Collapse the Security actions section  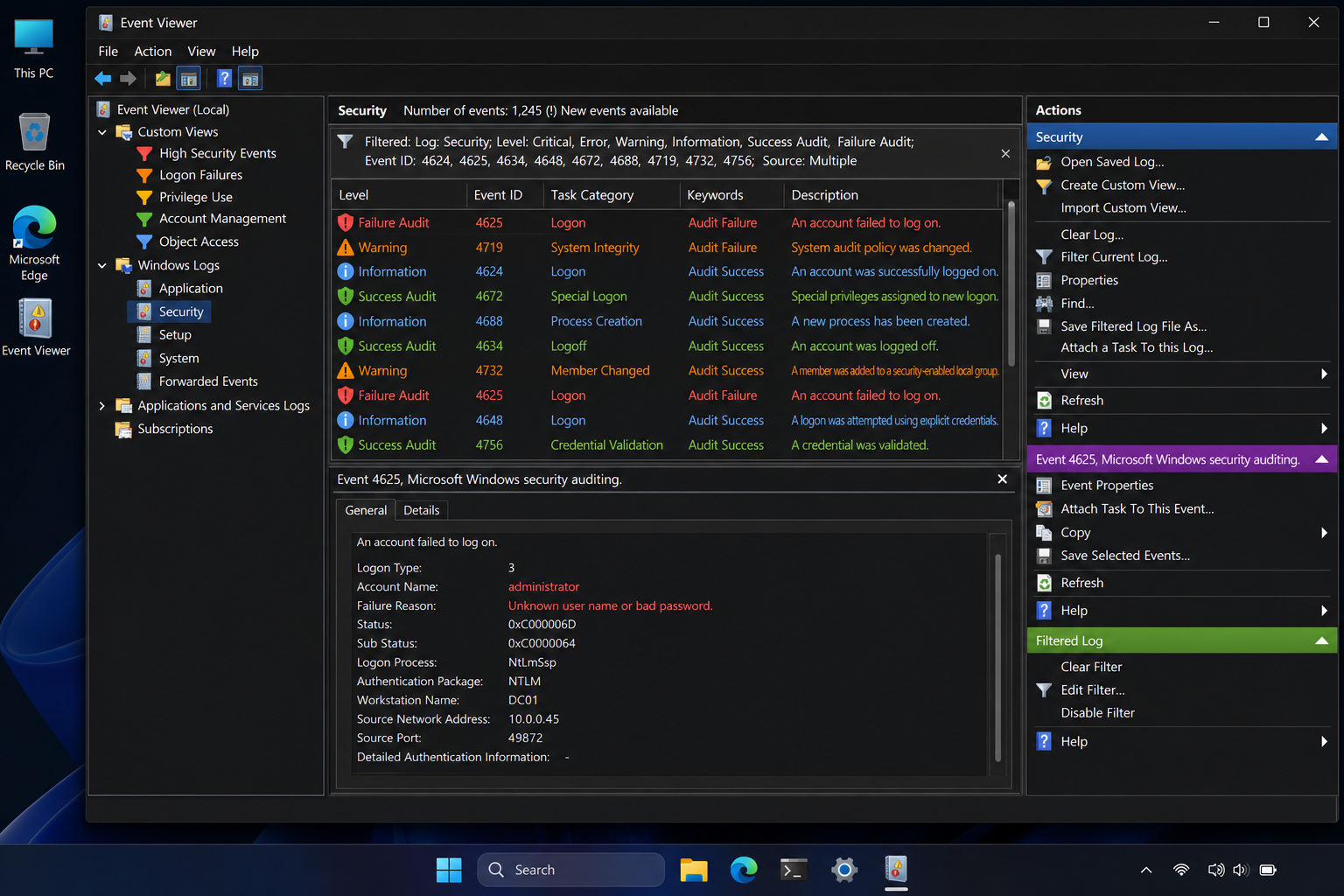(1322, 137)
